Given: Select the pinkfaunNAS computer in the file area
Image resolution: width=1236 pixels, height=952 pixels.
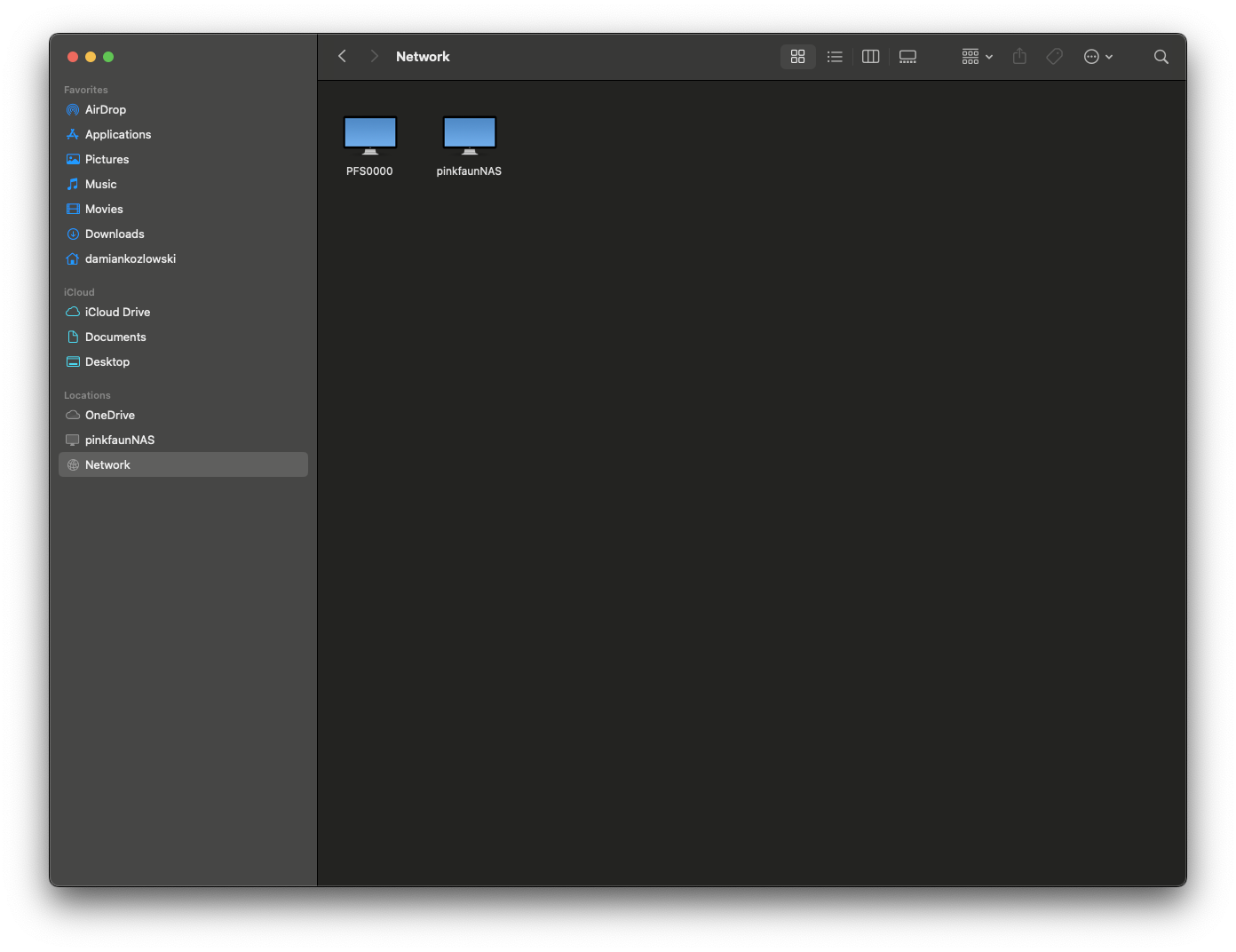Looking at the screenshot, I should point(469,135).
